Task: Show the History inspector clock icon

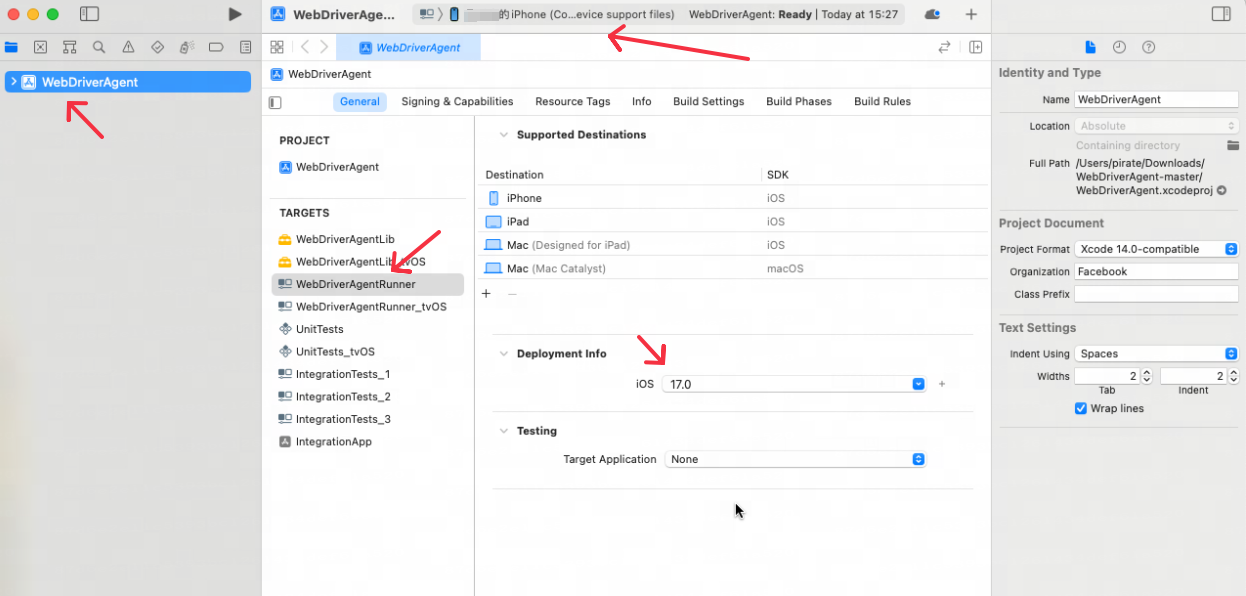Action: tap(1119, 47)
